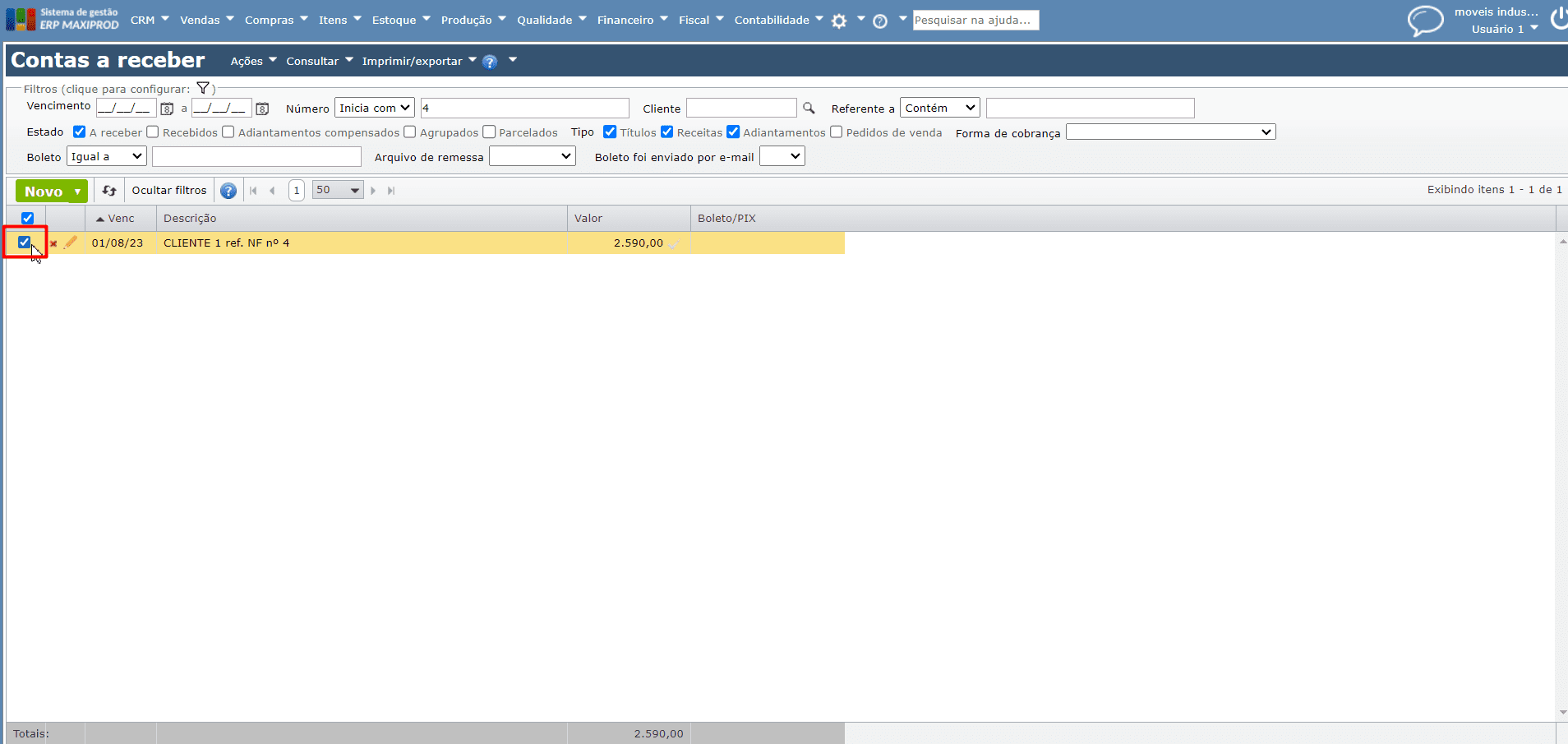Open the Boleto 'Igual a' dropdown
The height and width of the screenshot is (744, 1568).
107,156
